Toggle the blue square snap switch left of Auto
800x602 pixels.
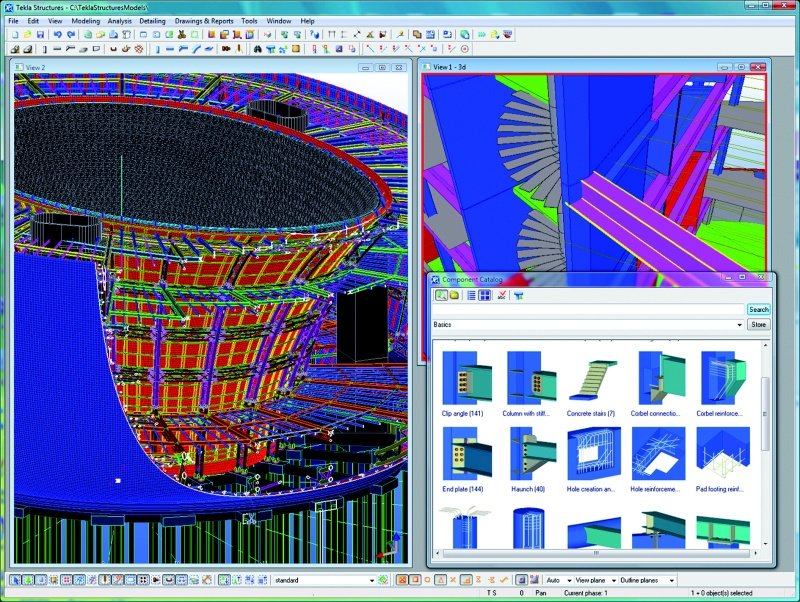point(521,580)
